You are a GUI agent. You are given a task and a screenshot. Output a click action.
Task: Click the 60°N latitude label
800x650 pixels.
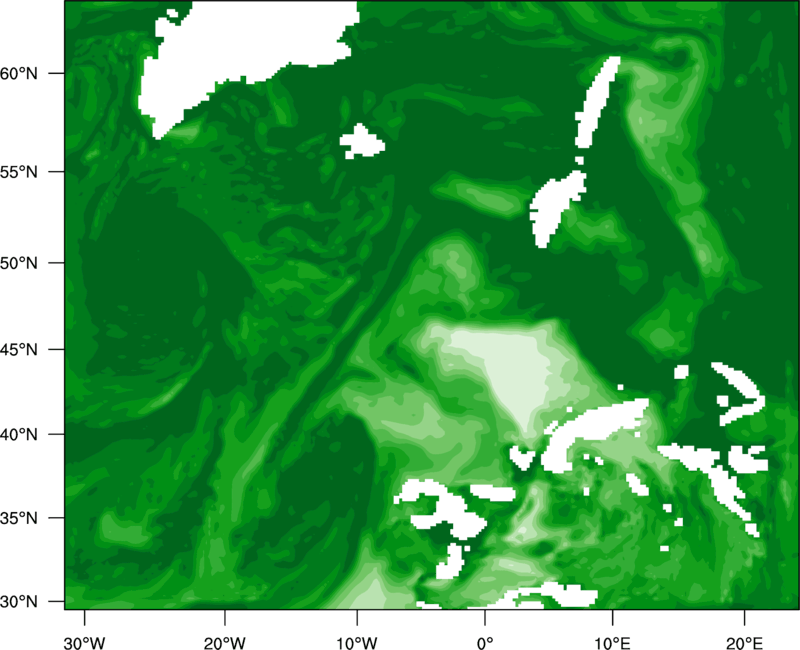[19, 73]
